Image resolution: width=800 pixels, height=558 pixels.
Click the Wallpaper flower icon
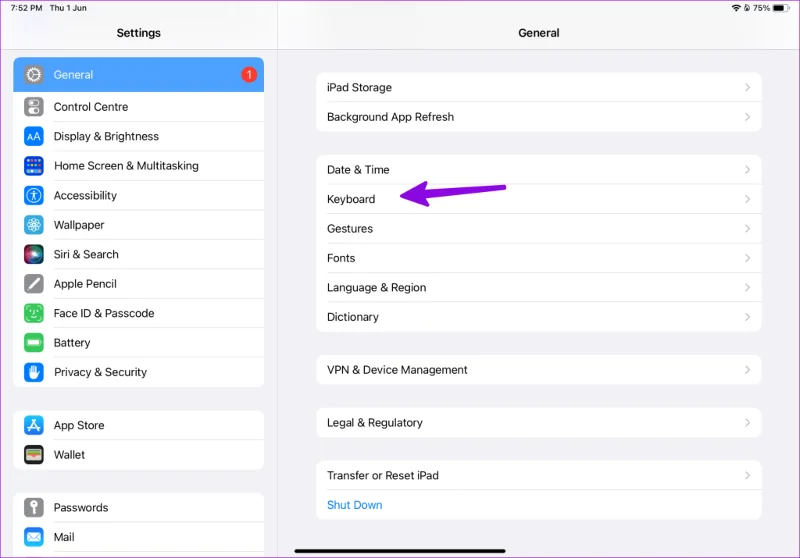(34, 225)
